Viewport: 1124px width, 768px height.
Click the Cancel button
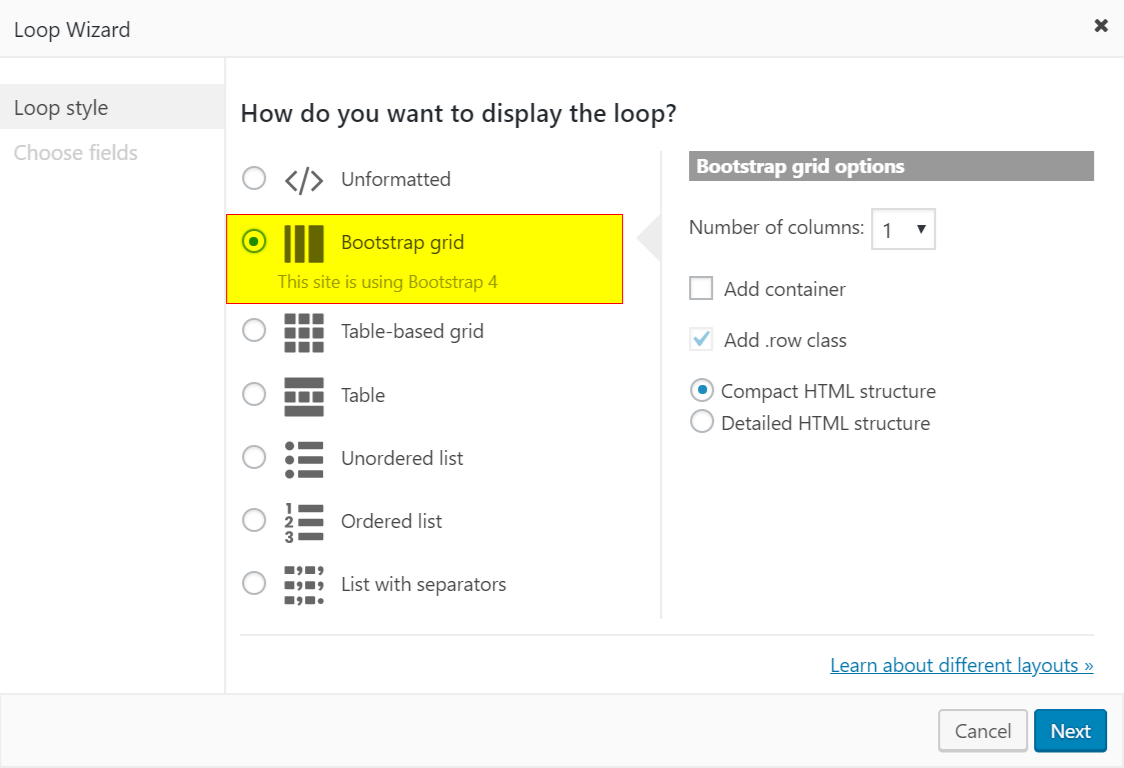tap(982, 731)
